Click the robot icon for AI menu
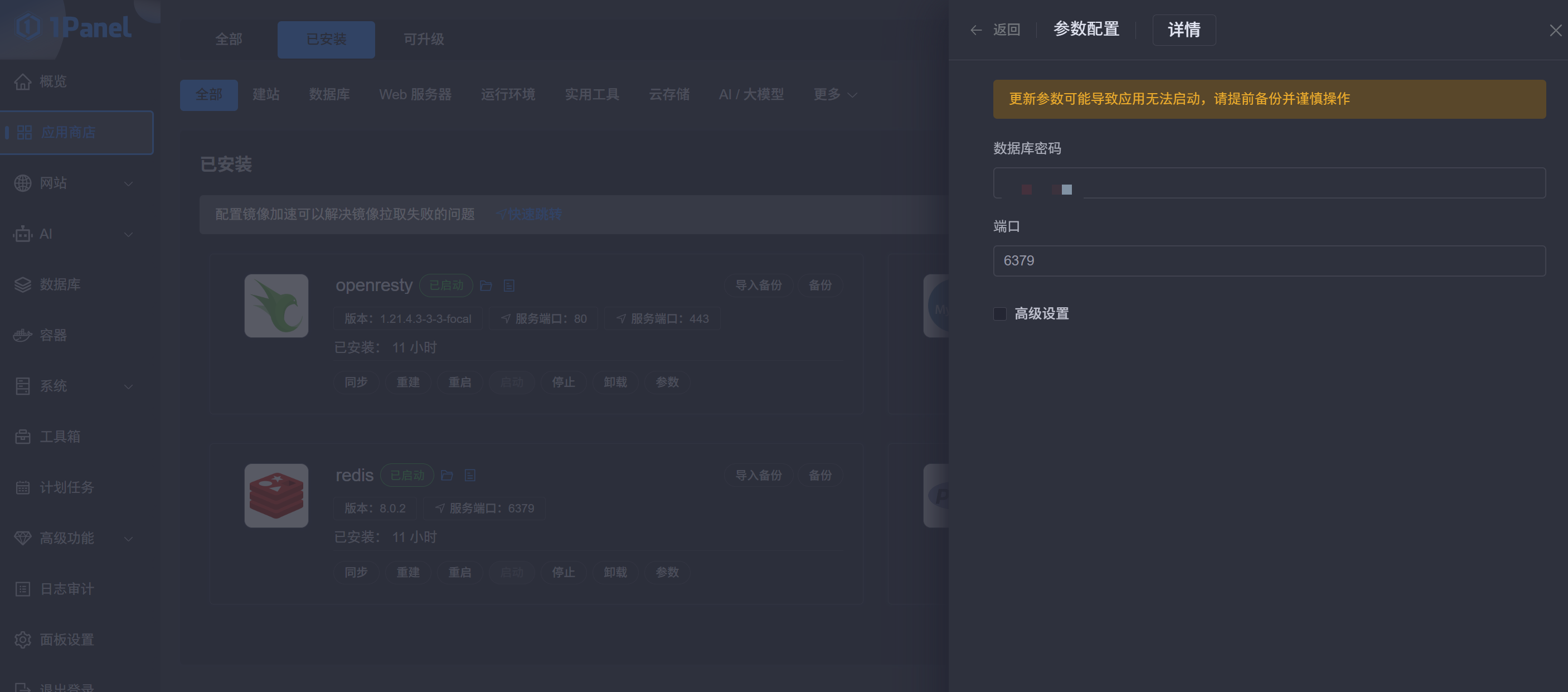This screenshot has height=692, width=1568. point(22,234)
